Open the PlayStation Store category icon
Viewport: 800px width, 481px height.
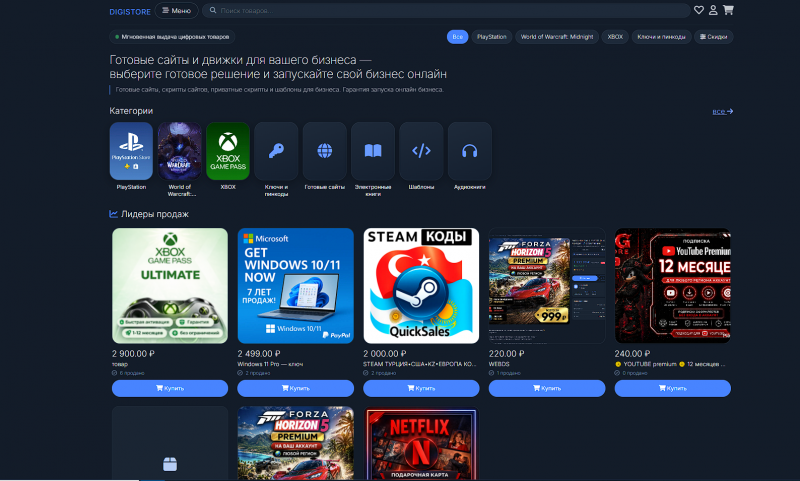click(x=131, y=151)
